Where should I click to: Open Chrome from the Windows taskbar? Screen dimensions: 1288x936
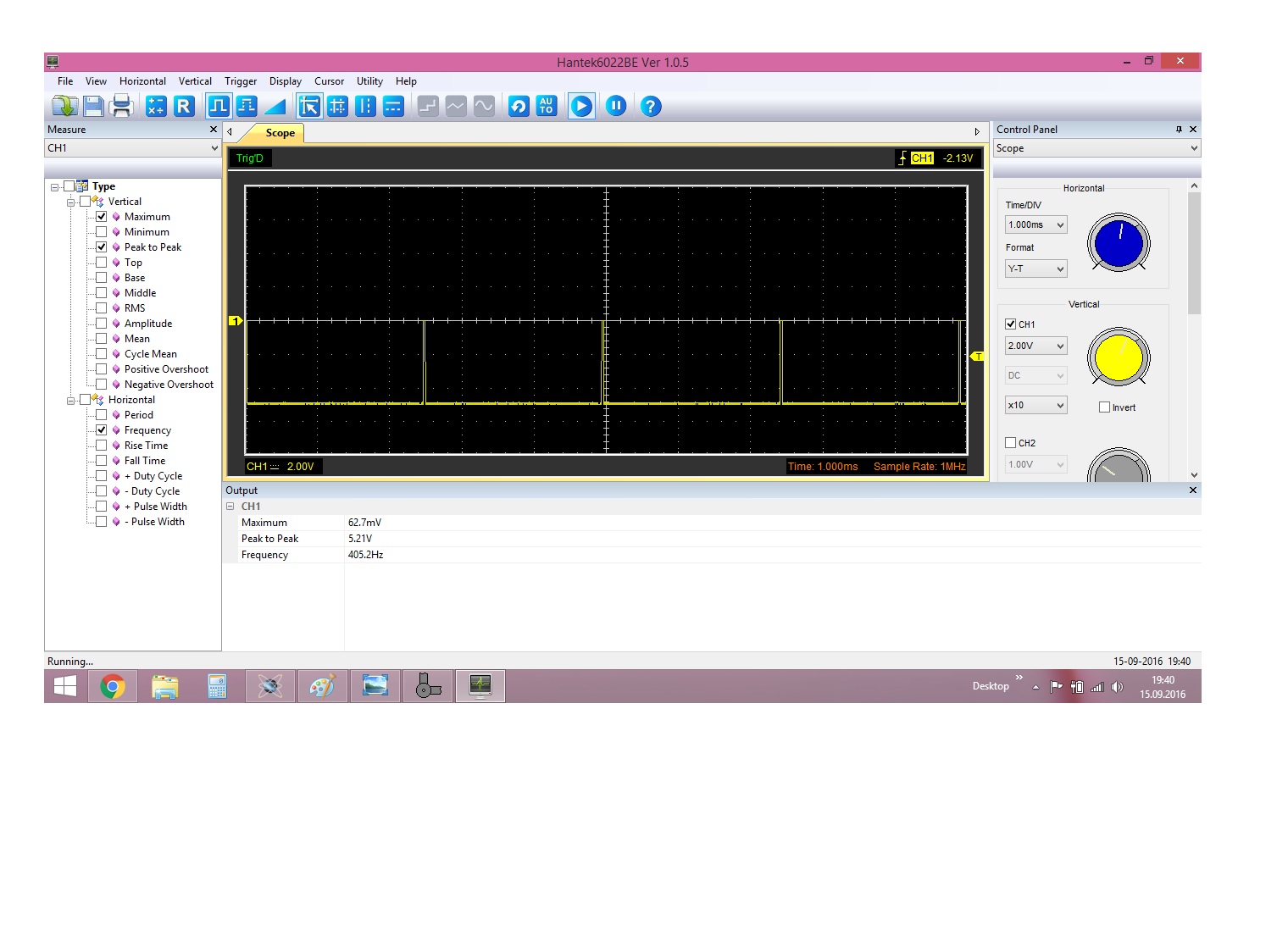(113, 687)
